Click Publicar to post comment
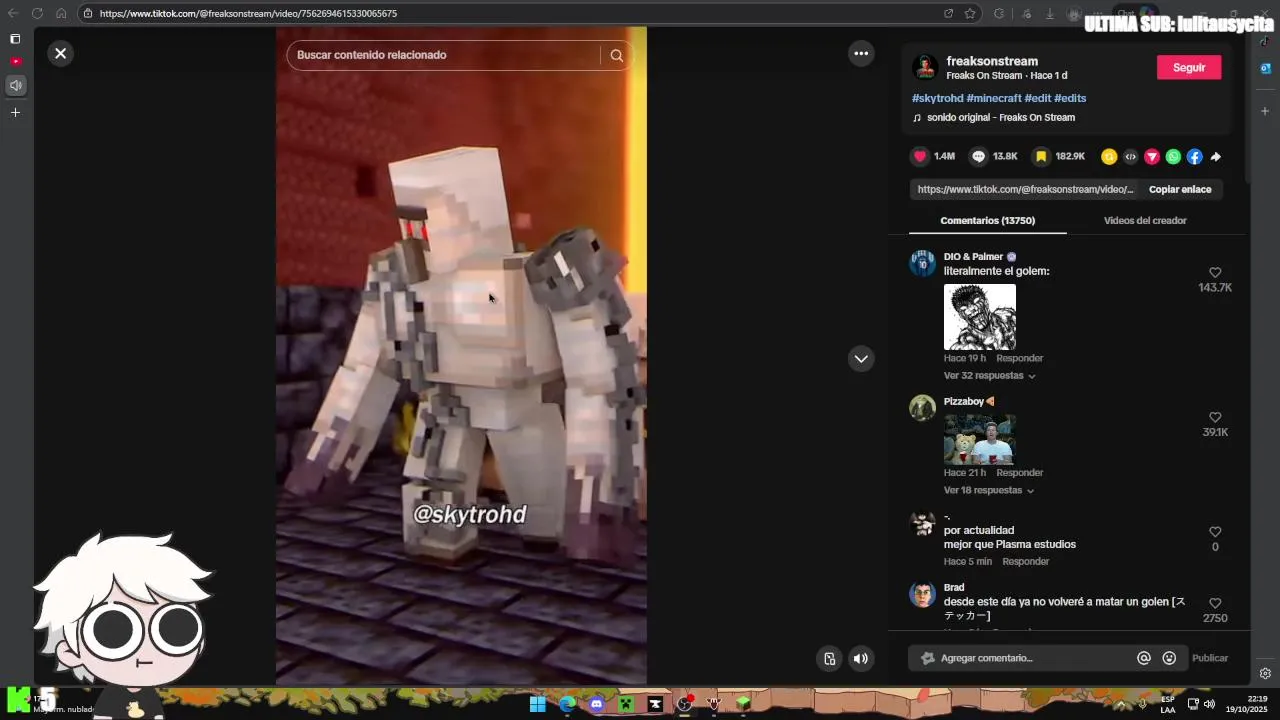This screenshot has height=720, width=1280. pyautogui.click(x=1210, y=658)
